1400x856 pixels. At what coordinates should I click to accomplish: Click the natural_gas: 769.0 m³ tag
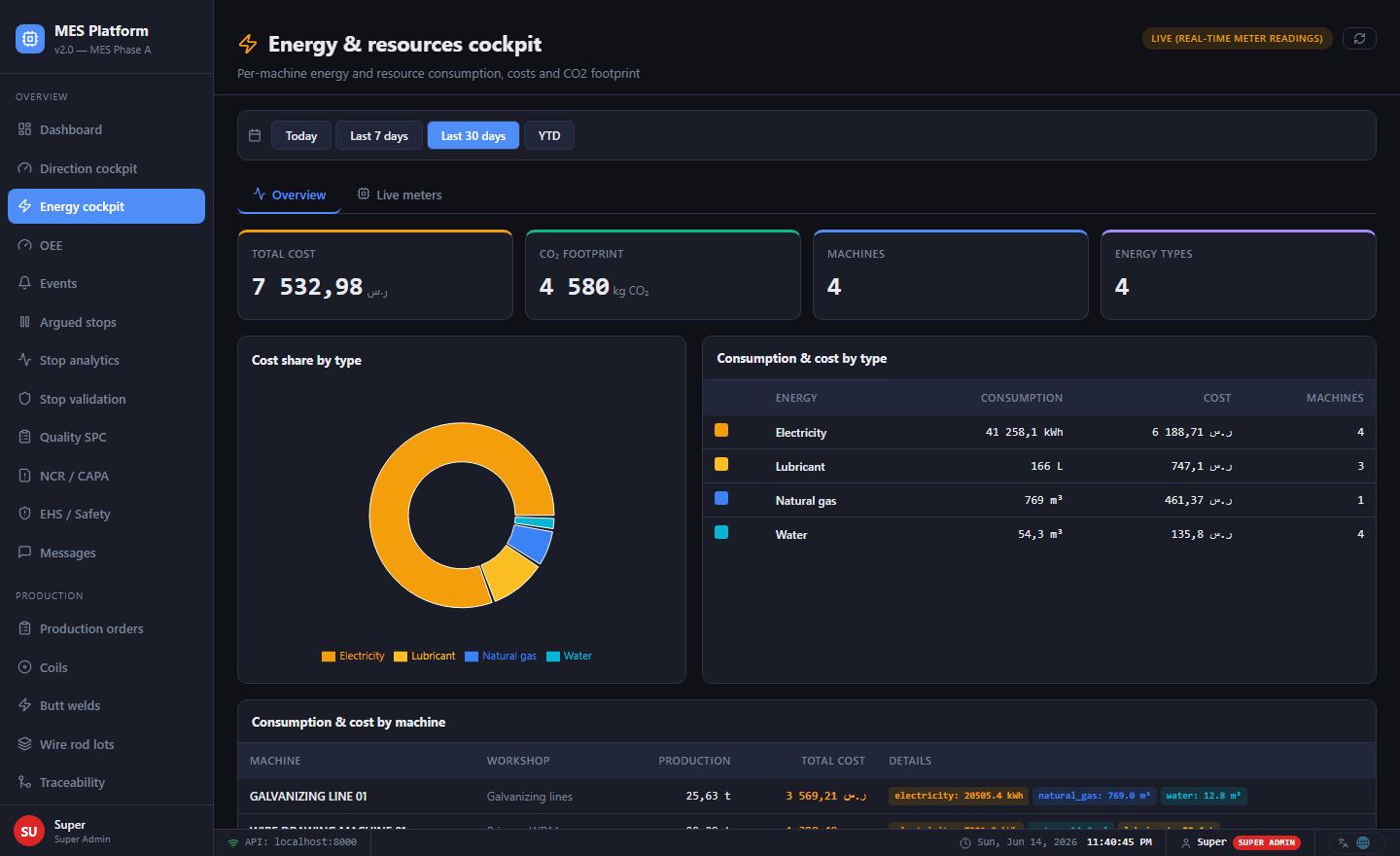[x=1094, y=796]
